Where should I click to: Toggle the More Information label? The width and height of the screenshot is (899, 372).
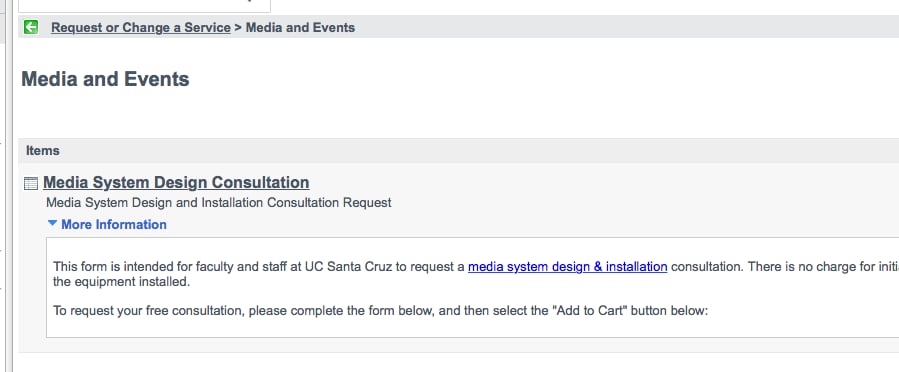(114, 224)
